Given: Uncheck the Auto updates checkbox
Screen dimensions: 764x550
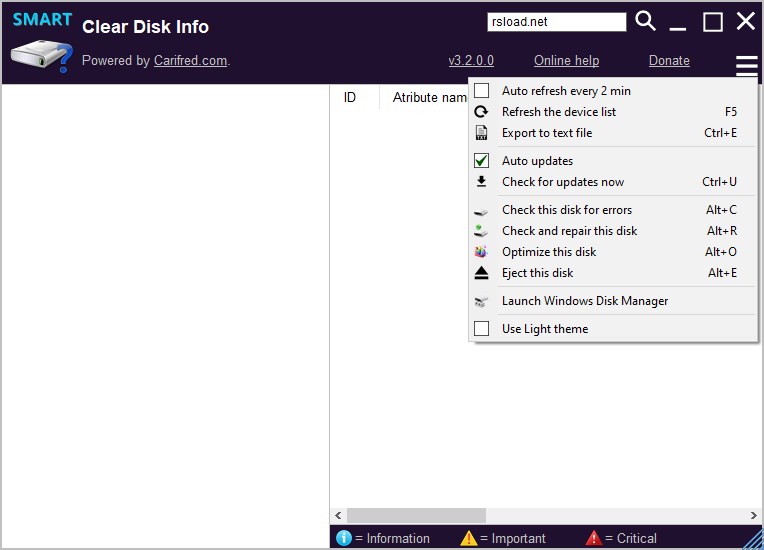Looking at the screenshot, I should click(x=481, y=160).
